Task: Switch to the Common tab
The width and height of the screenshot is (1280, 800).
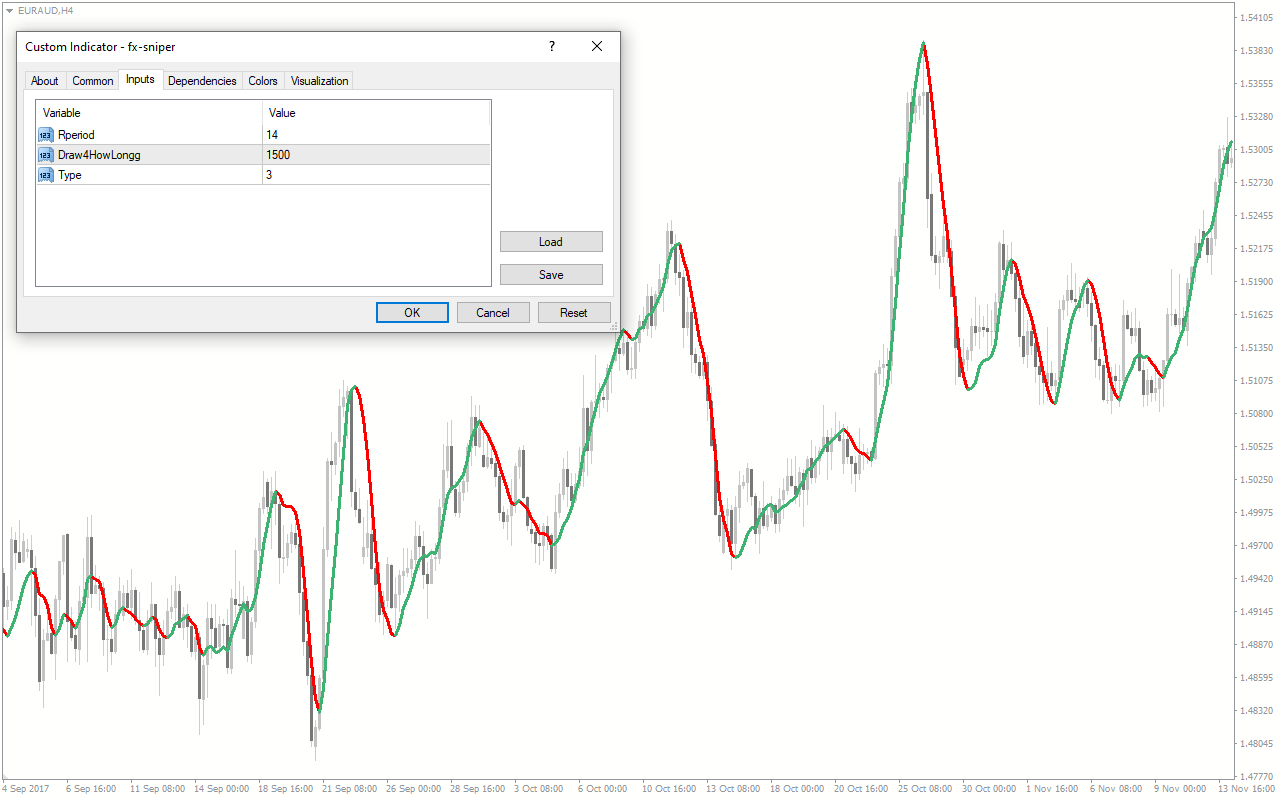Action: 92,81
